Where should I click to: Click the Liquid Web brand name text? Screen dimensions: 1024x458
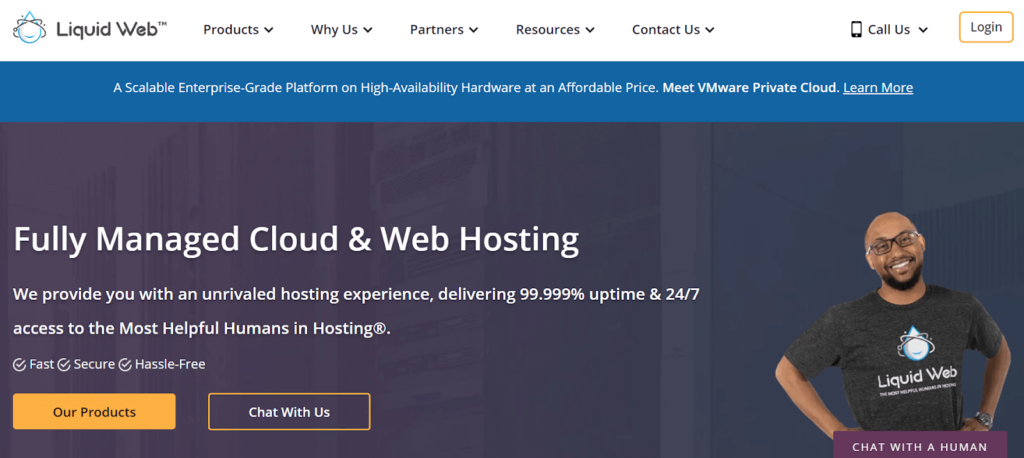click(x=112, y=29)
